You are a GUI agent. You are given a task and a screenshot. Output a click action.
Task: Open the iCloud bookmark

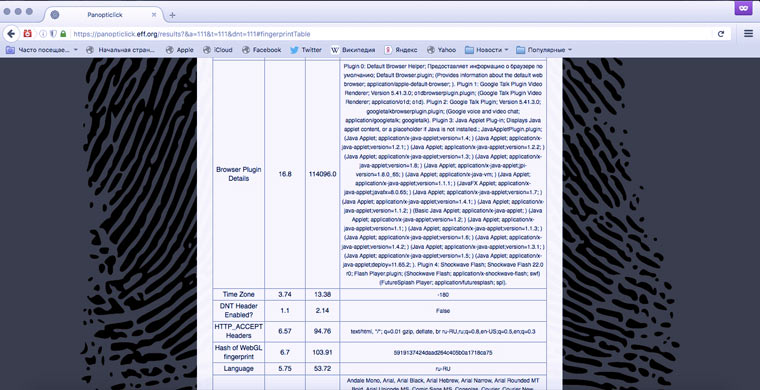[218, 49]
